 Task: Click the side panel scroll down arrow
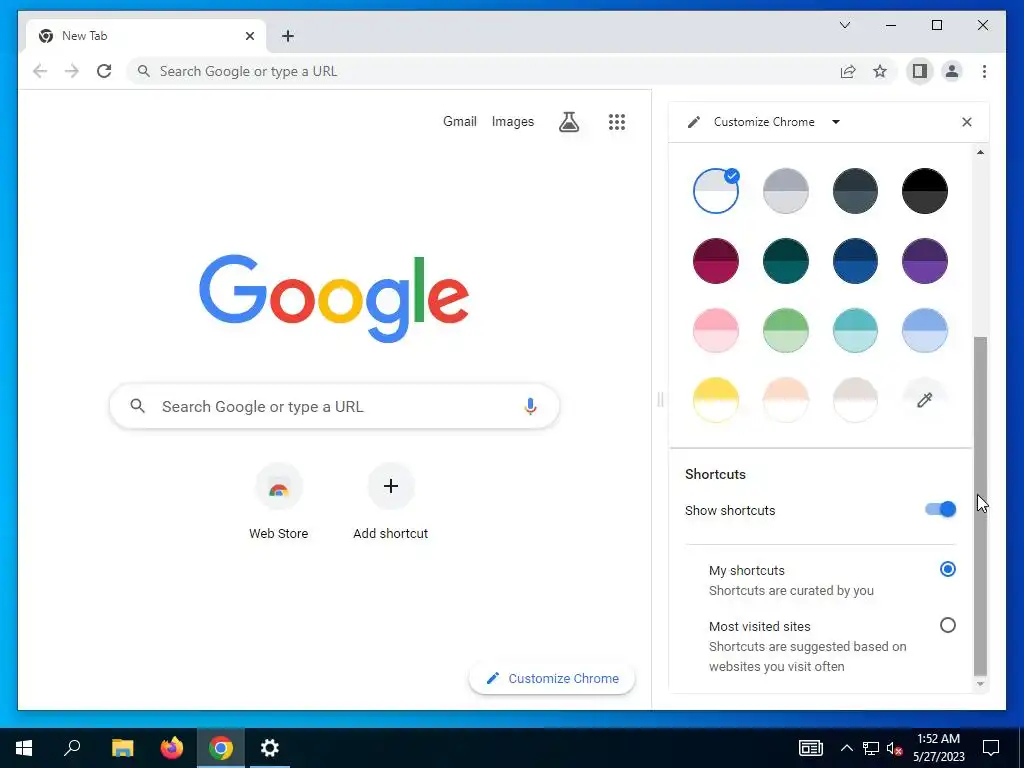click(980, 684)
